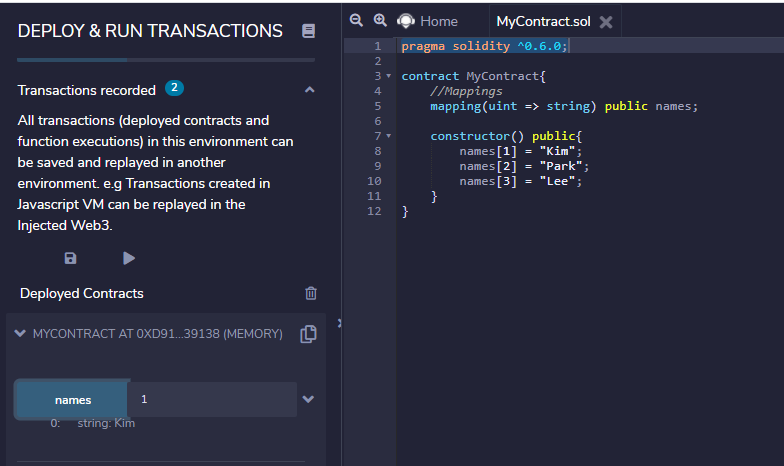Copy the deployed contract address
Viewport: 784px width, 466px height.
tap(308, 334)
